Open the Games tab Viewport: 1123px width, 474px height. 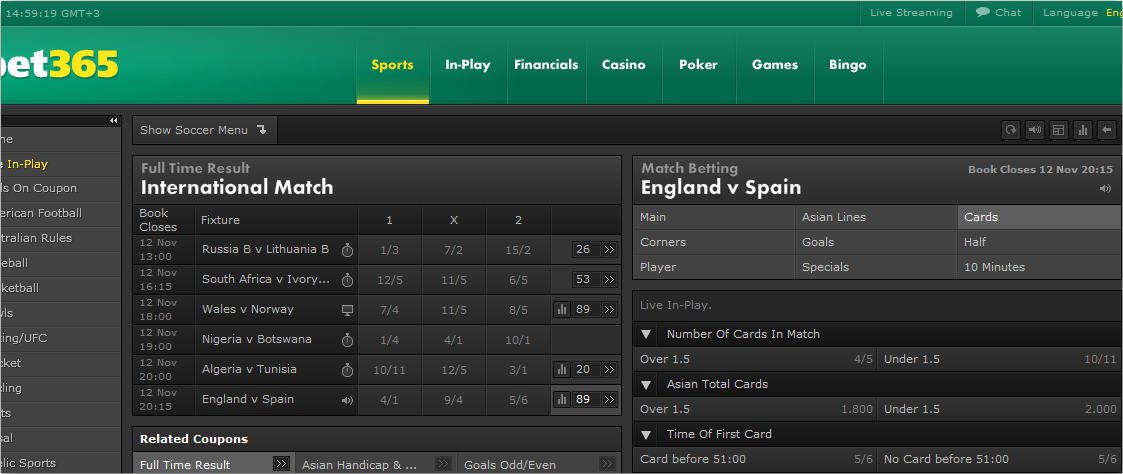point(775,65)
